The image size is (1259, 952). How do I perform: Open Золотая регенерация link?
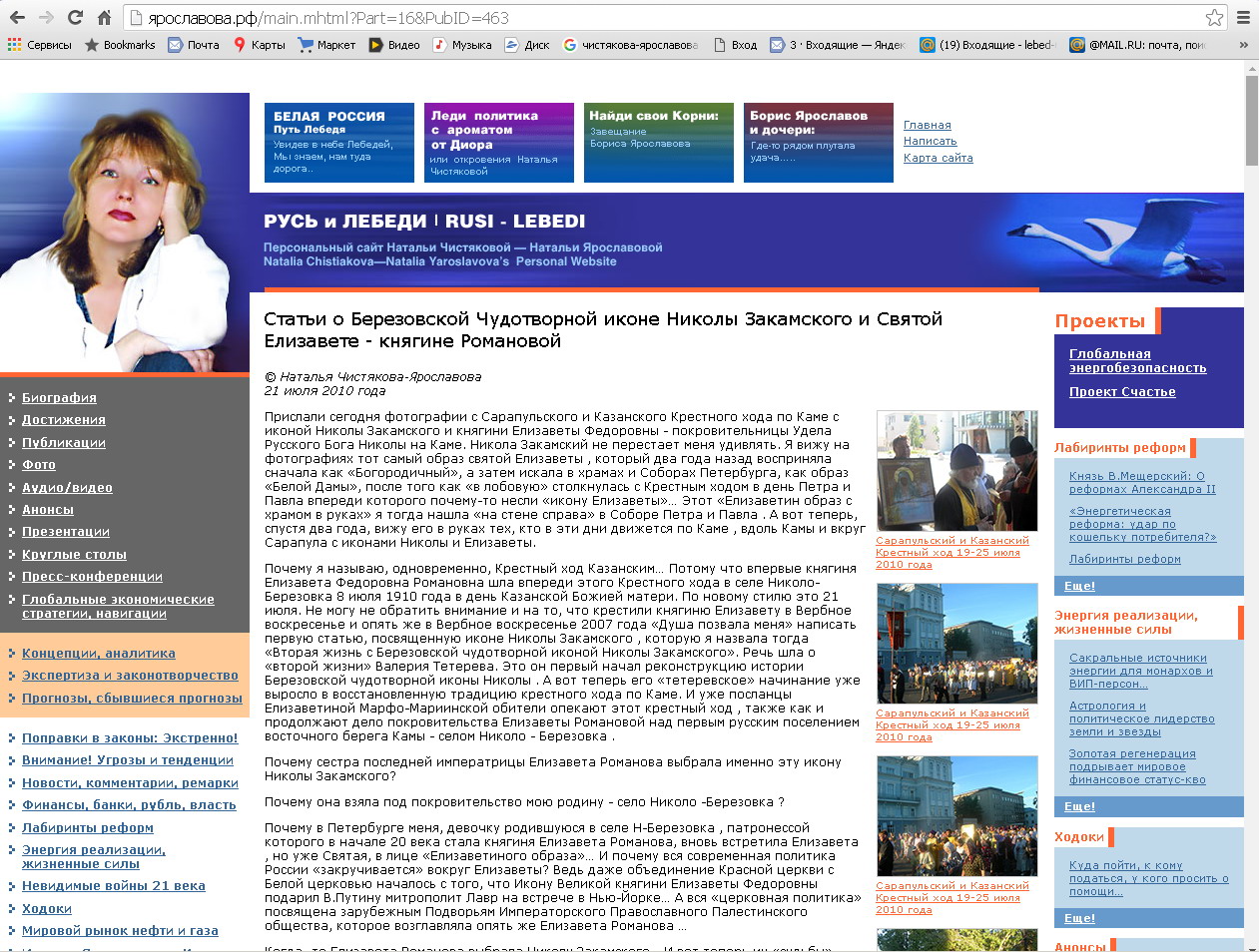click(1137, 766)
